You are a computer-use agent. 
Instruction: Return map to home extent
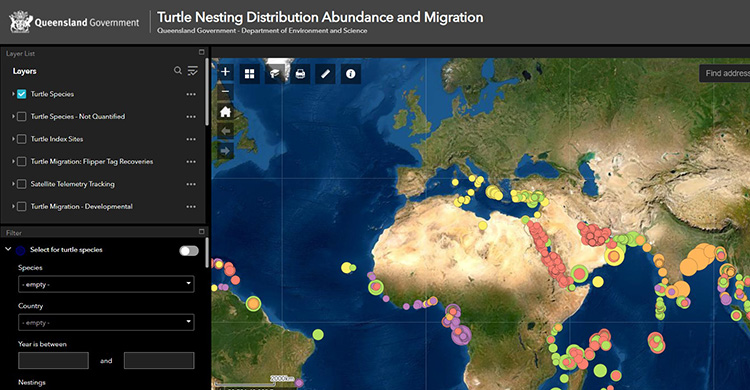[x=225, y=112]
